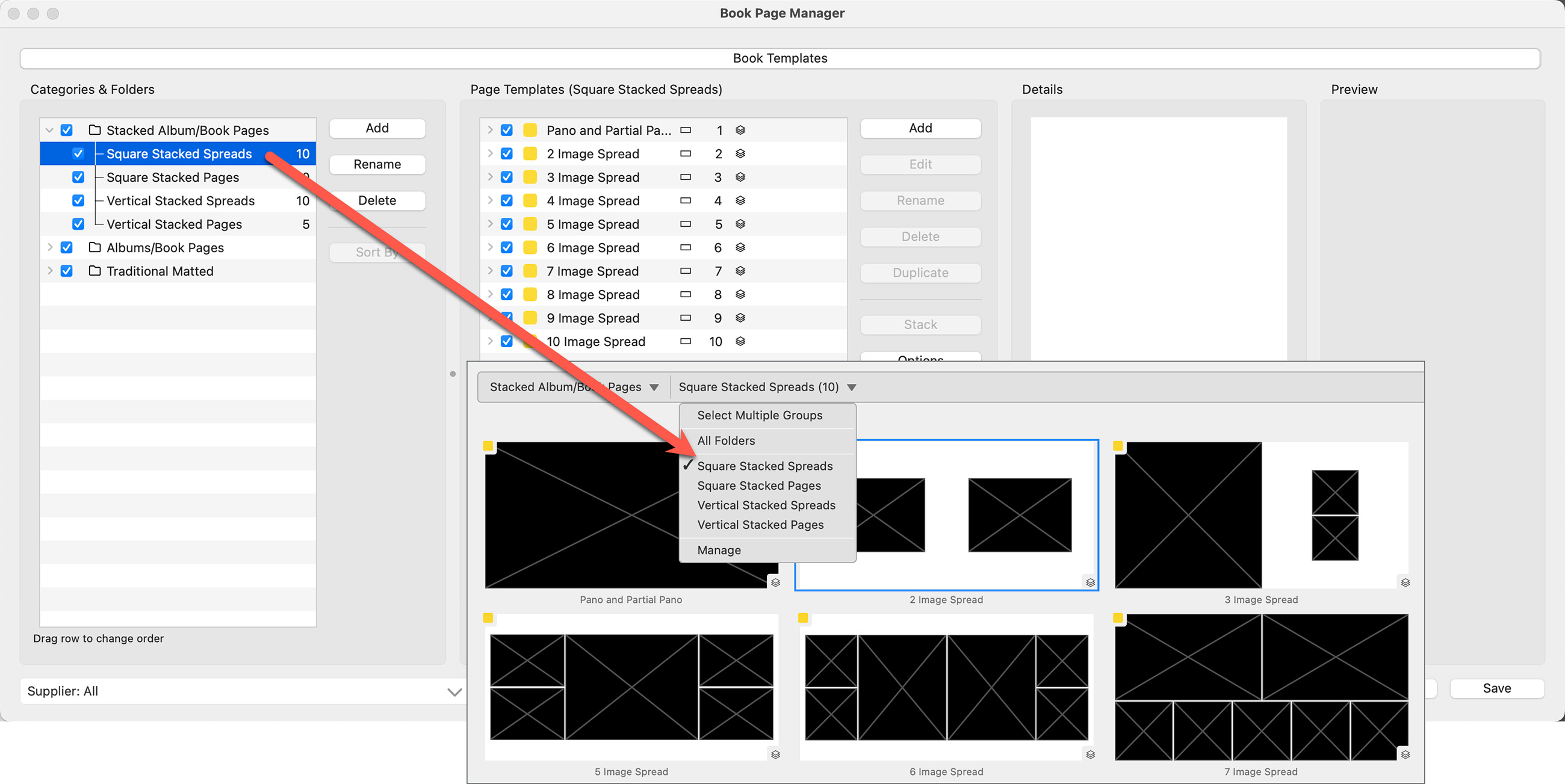Expand the Albums/Book Pages folder

(x=50, y=247)
